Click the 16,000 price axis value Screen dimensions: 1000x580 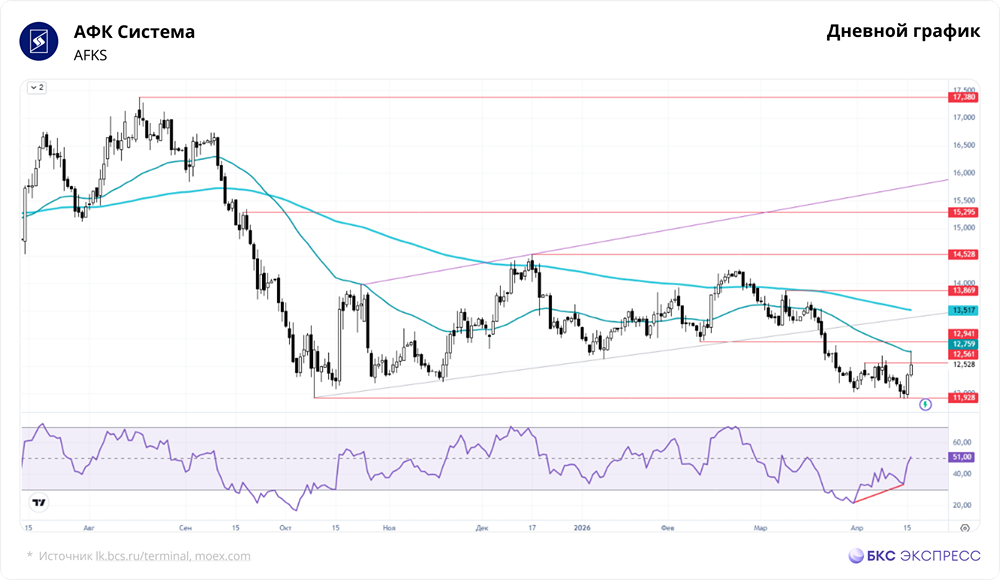click(x=964, y=172)
